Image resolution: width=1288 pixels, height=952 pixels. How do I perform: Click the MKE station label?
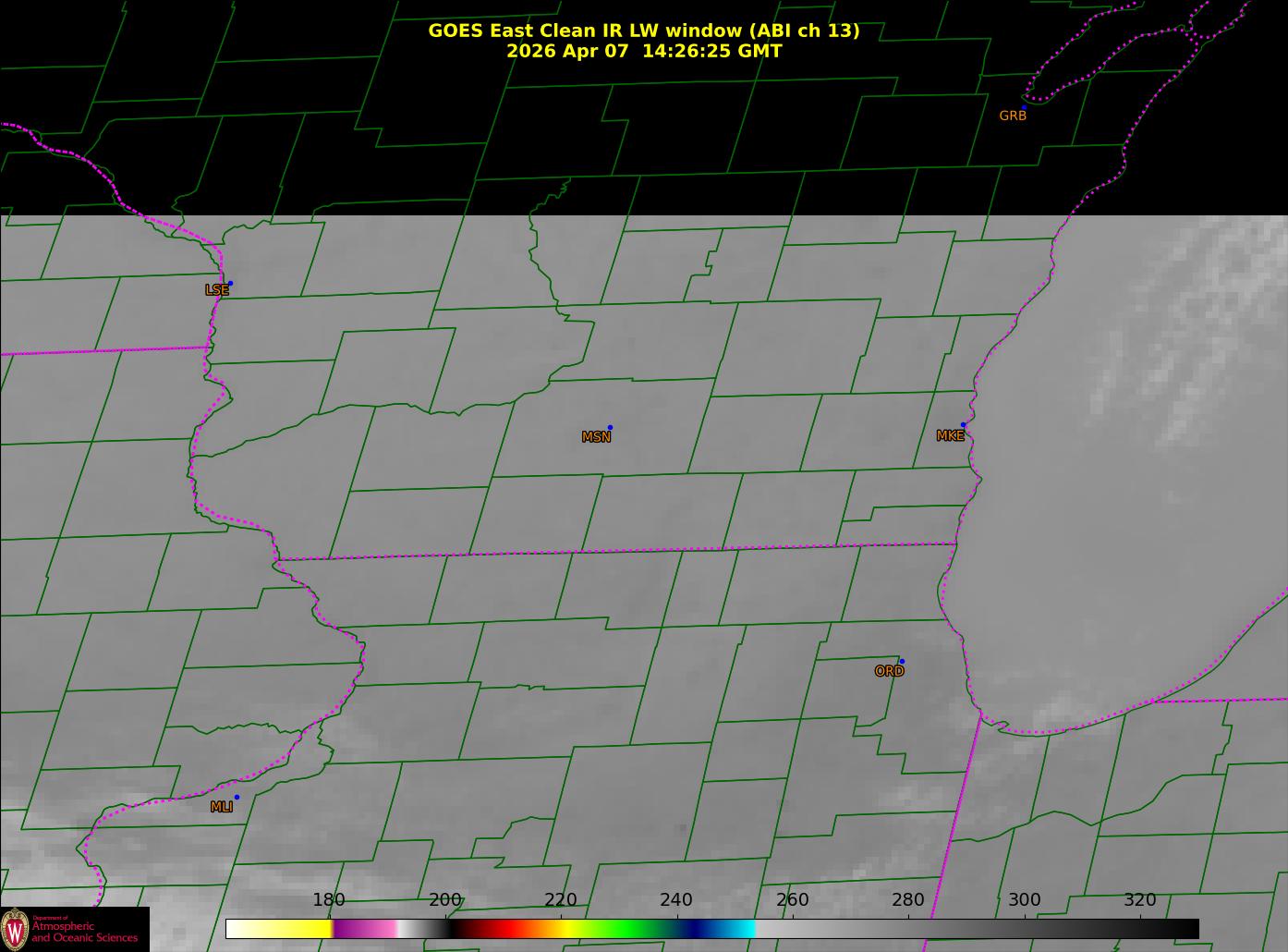click(x=950, y=435)
